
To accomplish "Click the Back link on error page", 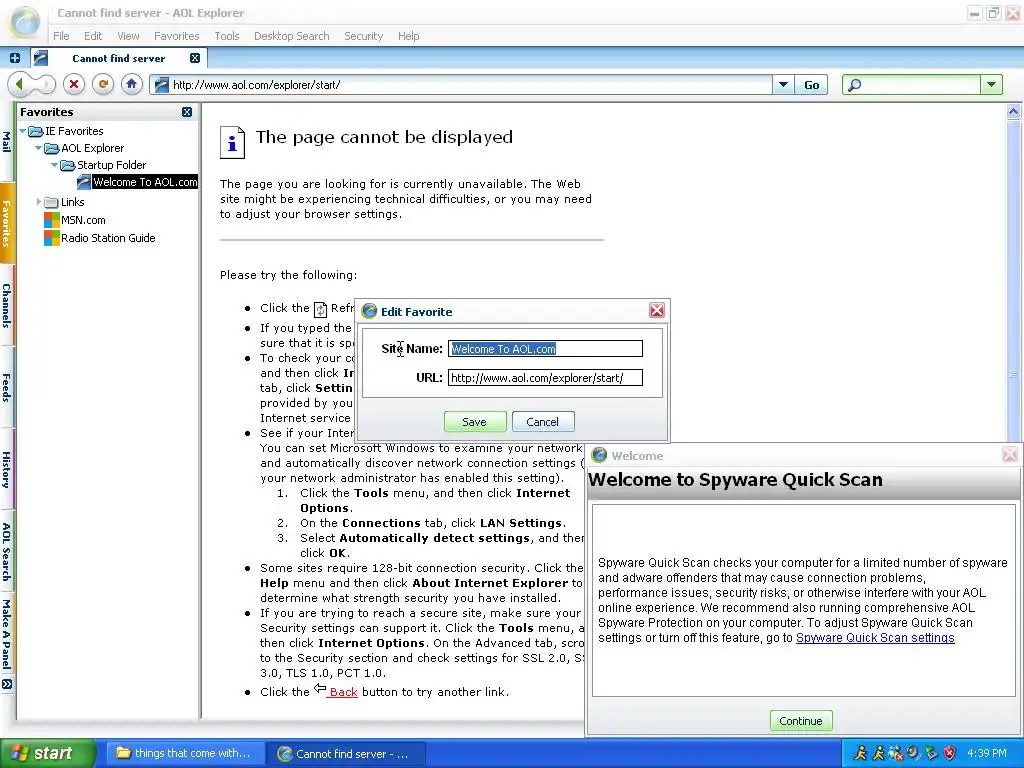I will pyautogui.click(x=344, y=692).
